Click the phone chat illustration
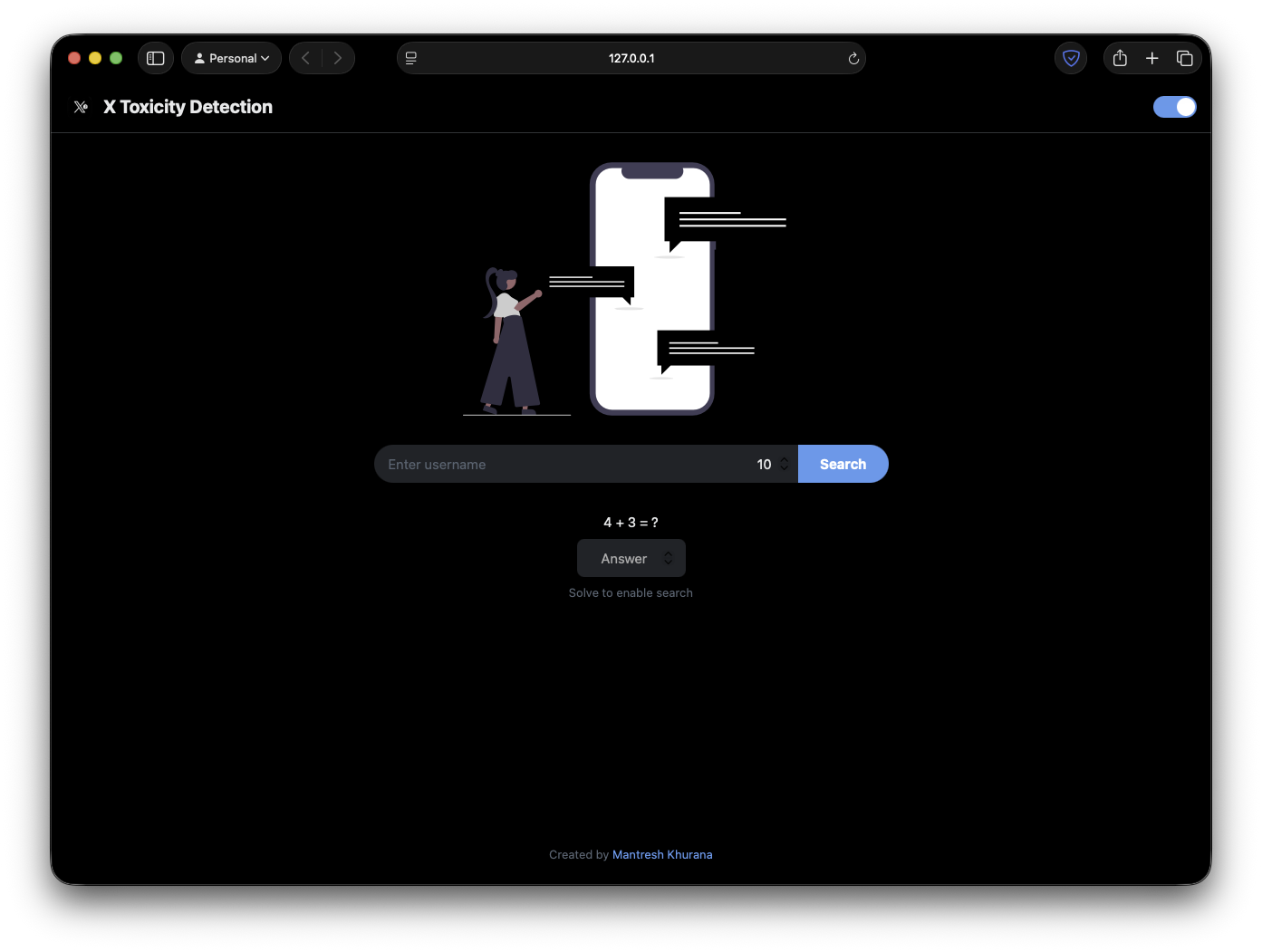Viewport: 1262px width, 952px height. point(625,289)
